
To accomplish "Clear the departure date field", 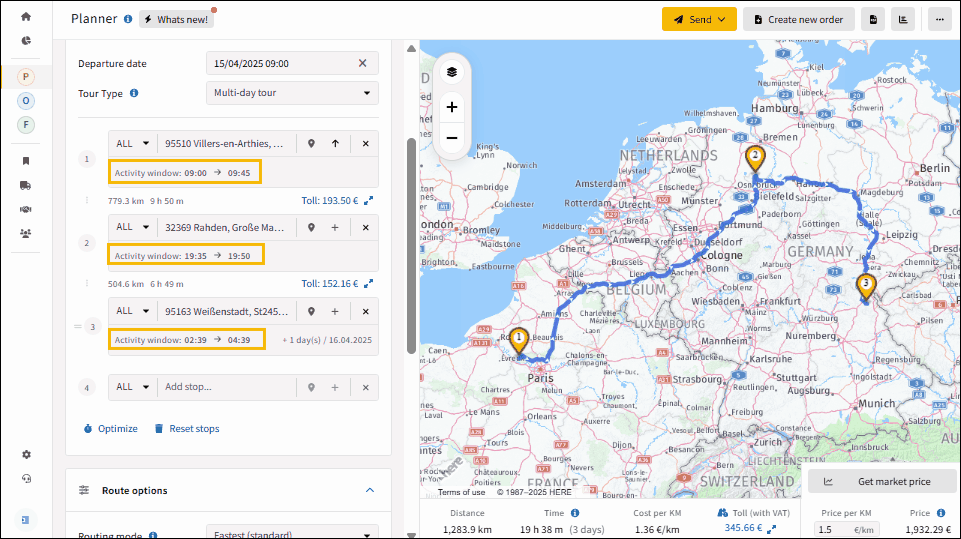I will point(362,63).
